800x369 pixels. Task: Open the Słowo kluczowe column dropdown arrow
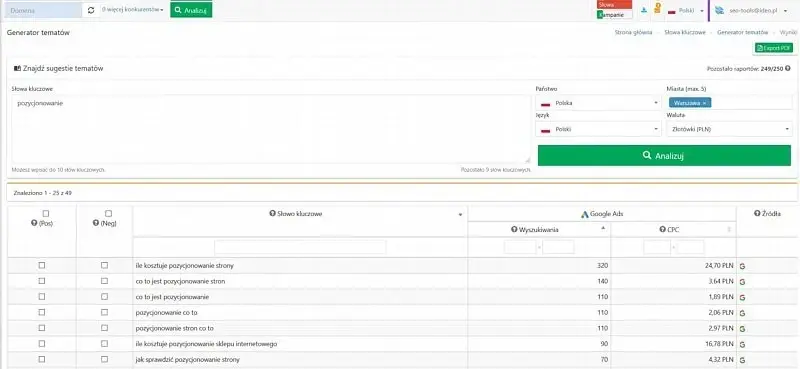tap(461, 215)
